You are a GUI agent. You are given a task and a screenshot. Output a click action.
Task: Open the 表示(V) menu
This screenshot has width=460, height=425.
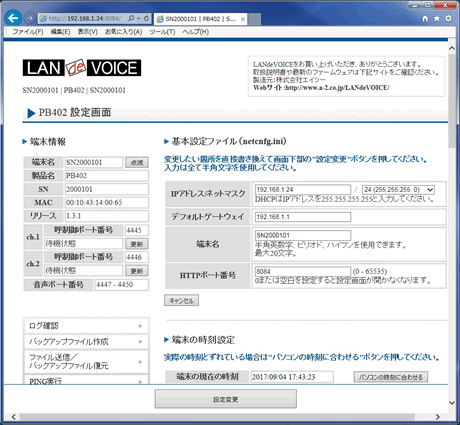(88, 32)
